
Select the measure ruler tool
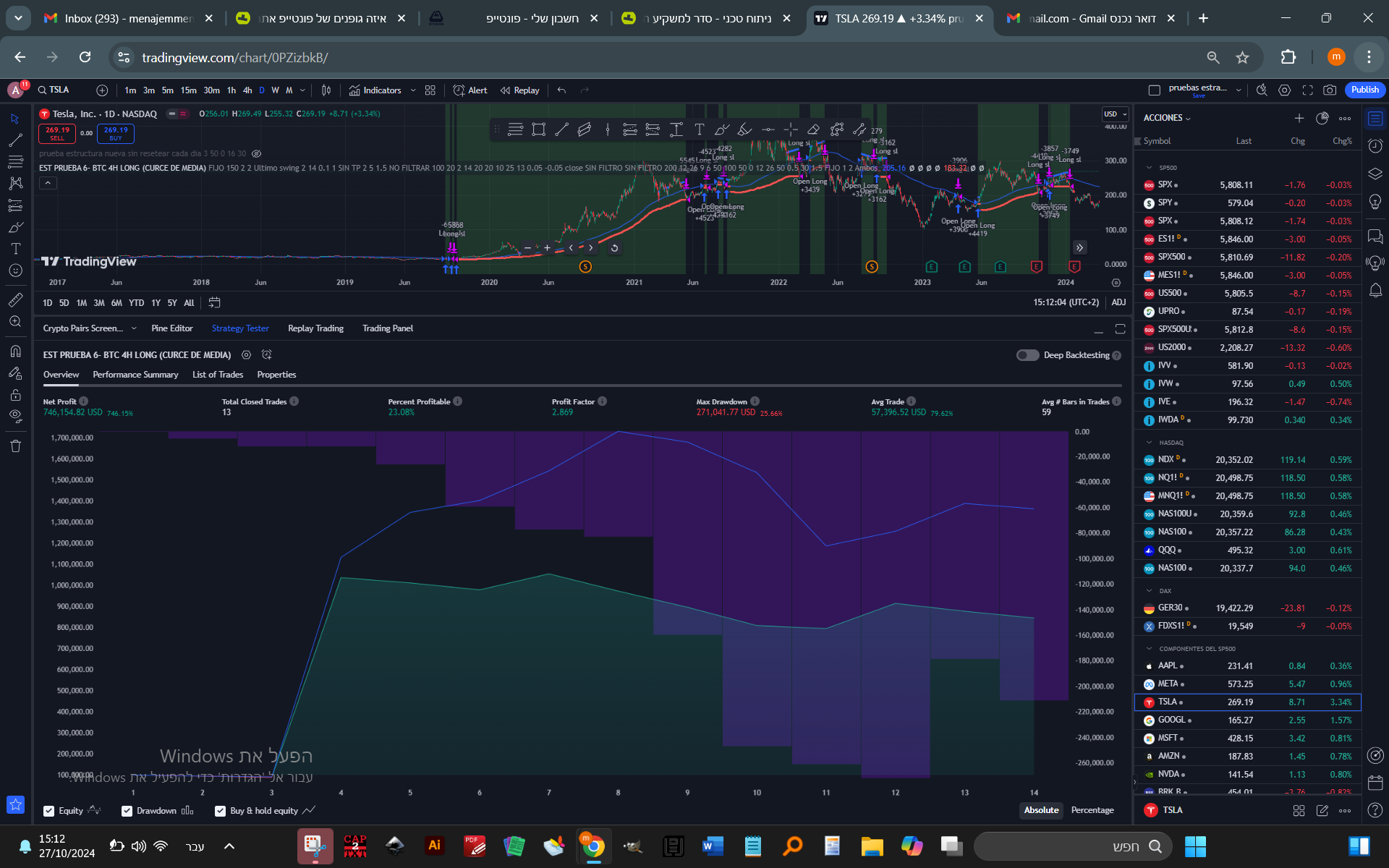15,299
